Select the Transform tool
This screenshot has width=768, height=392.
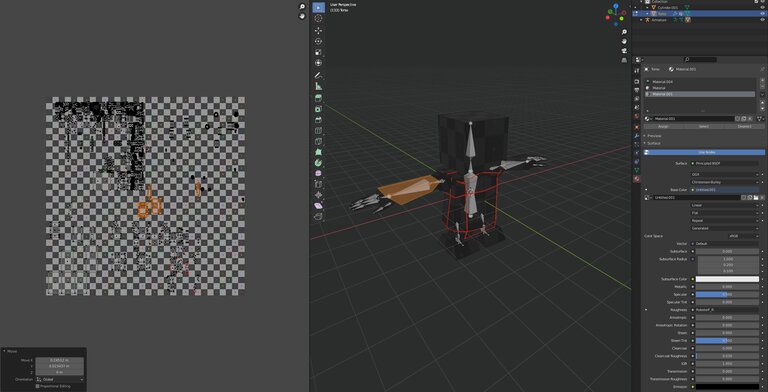tap(318, 63)
